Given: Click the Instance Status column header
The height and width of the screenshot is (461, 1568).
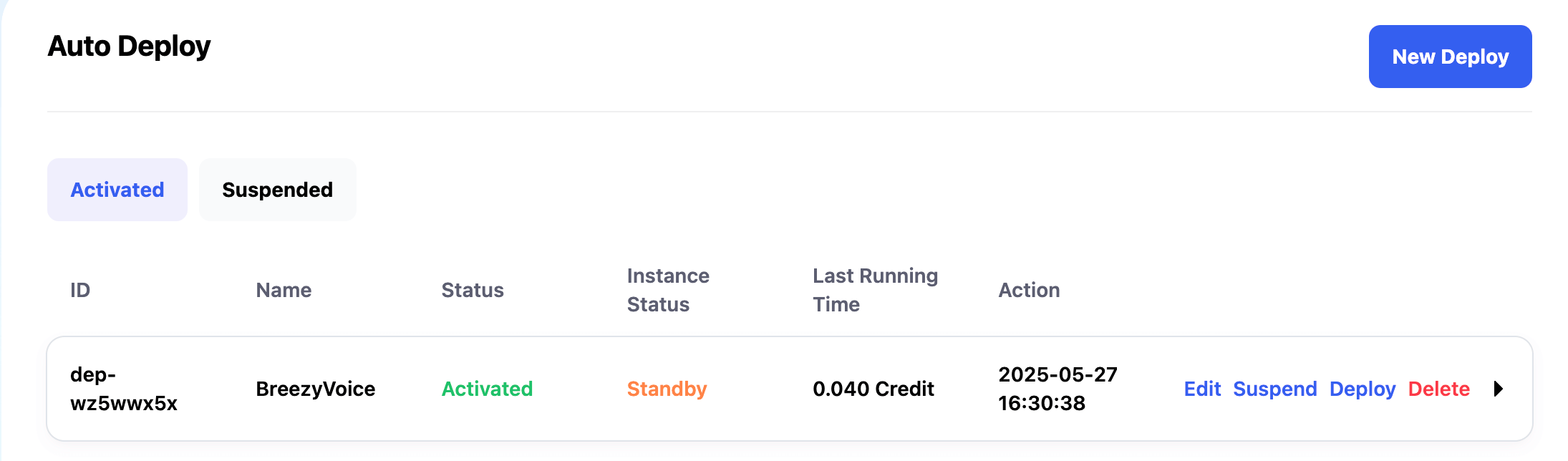Looking at the screenshot, I should coord(668,290).
